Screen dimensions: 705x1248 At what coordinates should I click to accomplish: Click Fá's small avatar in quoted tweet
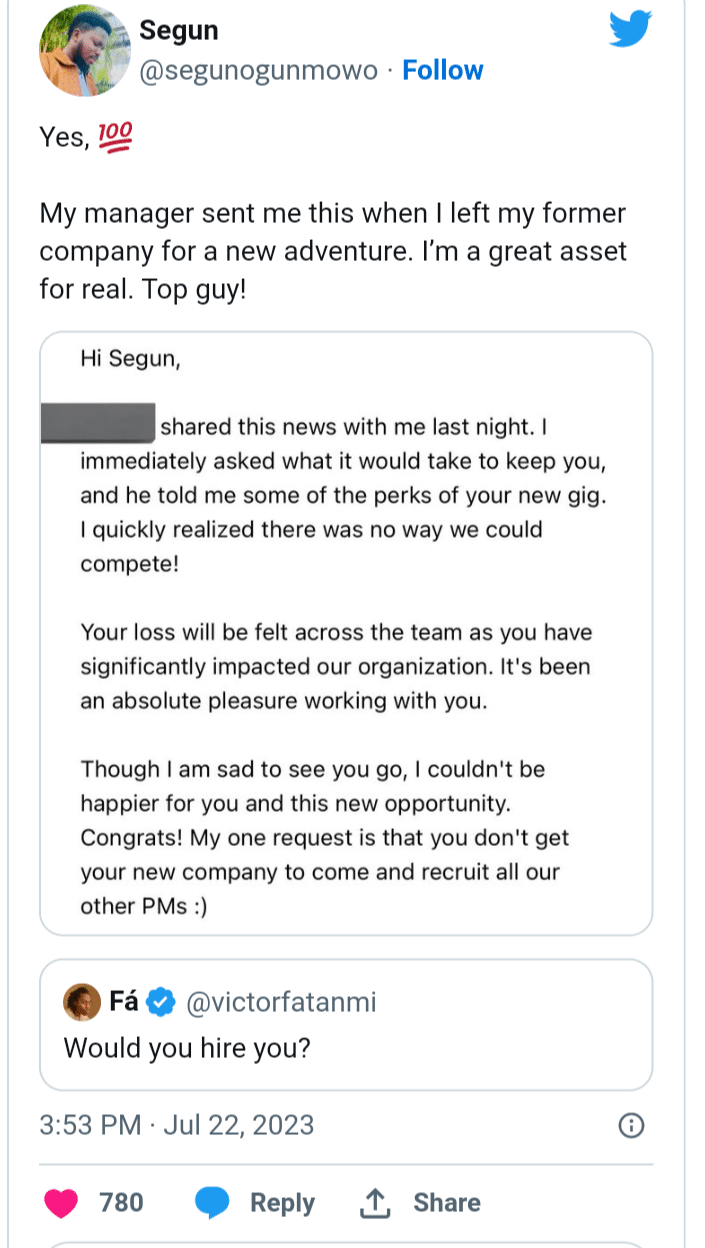tap(81, 1002)
